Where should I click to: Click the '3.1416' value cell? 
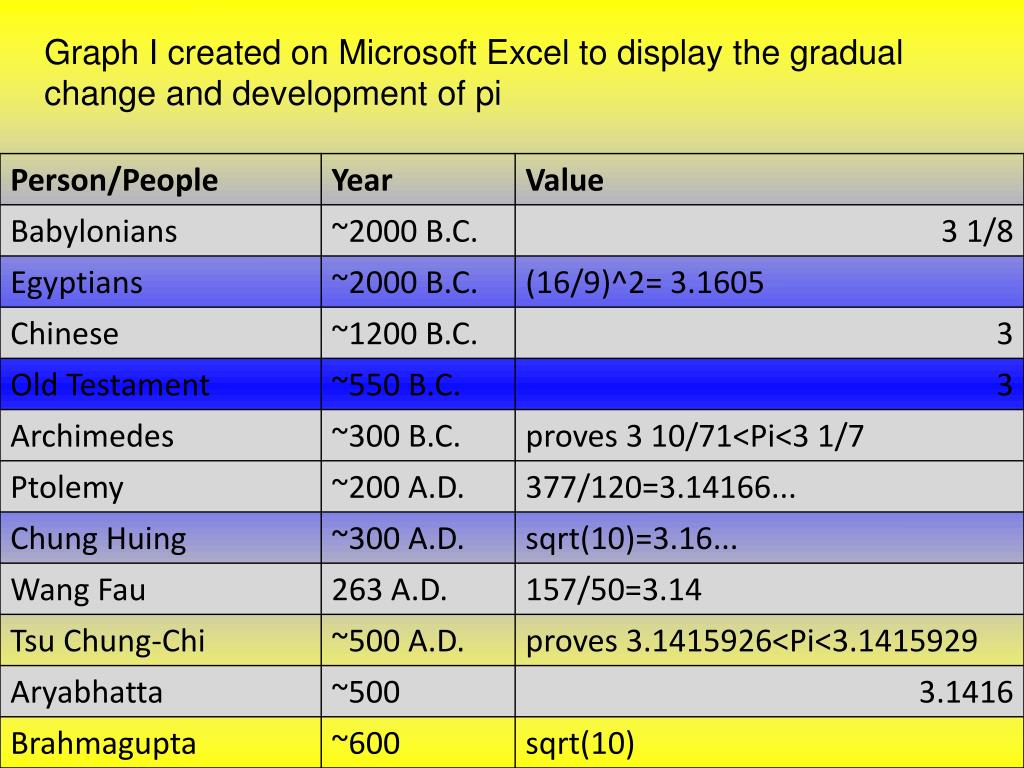(x=769, y=692)
